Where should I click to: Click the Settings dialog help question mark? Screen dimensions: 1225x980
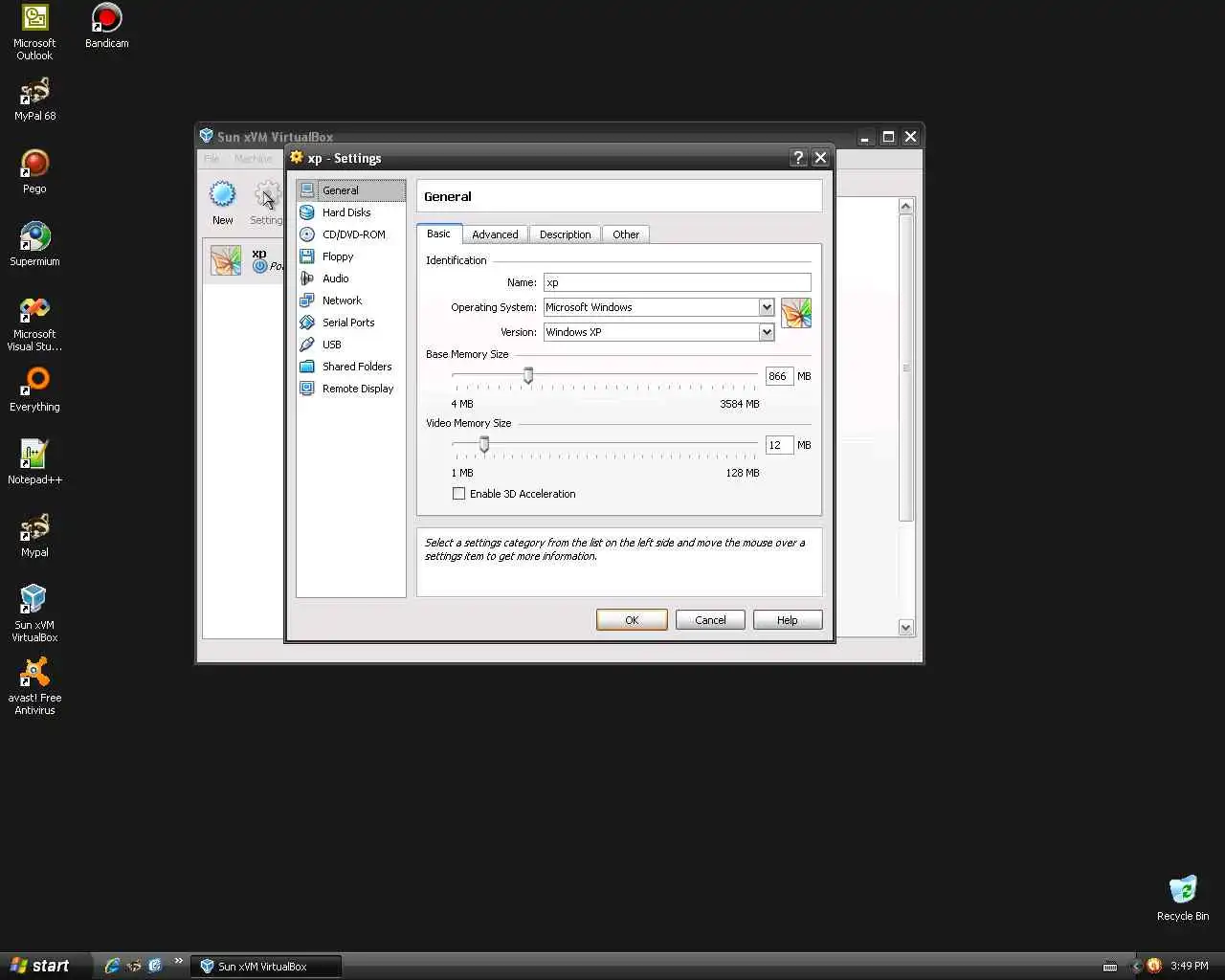click(798, 158)
